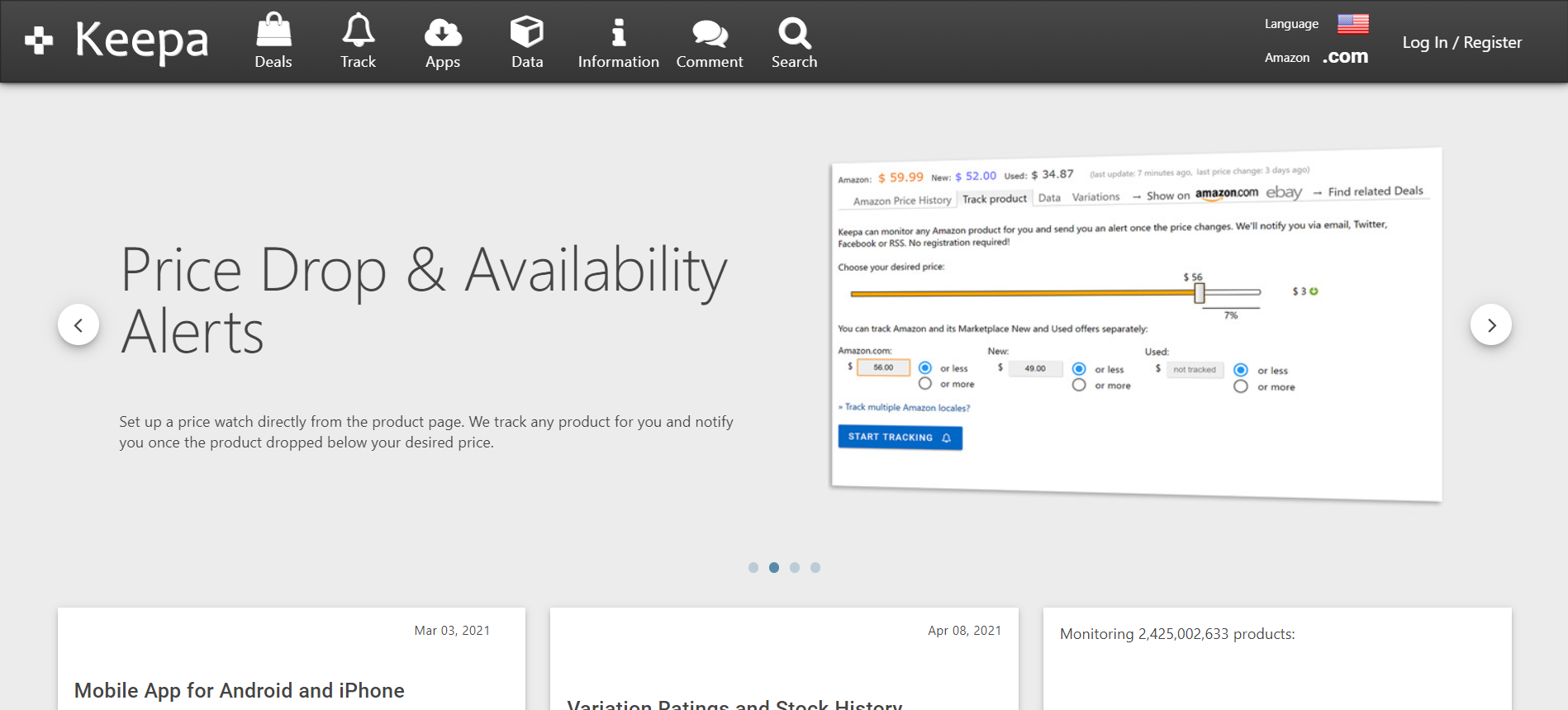Viewport: 1568px width, 710px height.
Task: Click 'Track multiple Amazon locales?' link
Action: (907, 408)
